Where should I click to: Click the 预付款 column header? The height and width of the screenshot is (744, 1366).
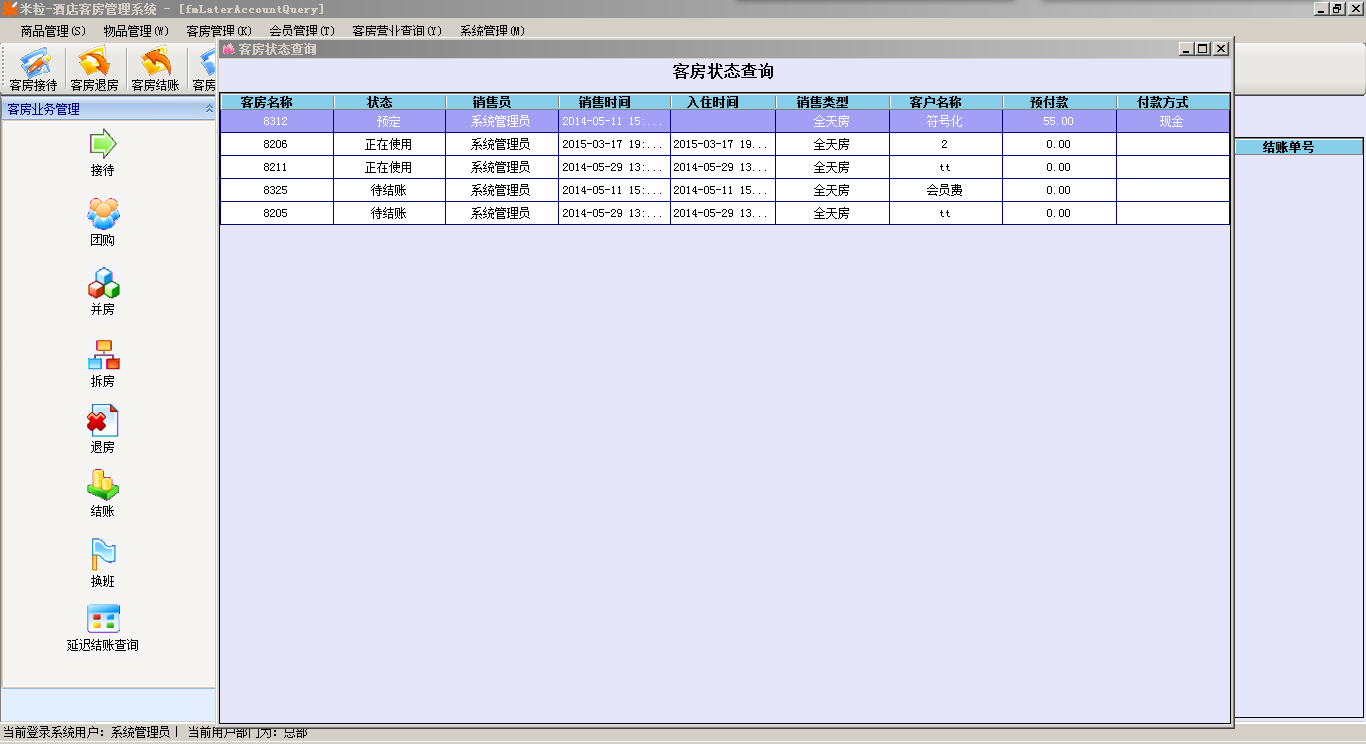[x=1049, y=102]
